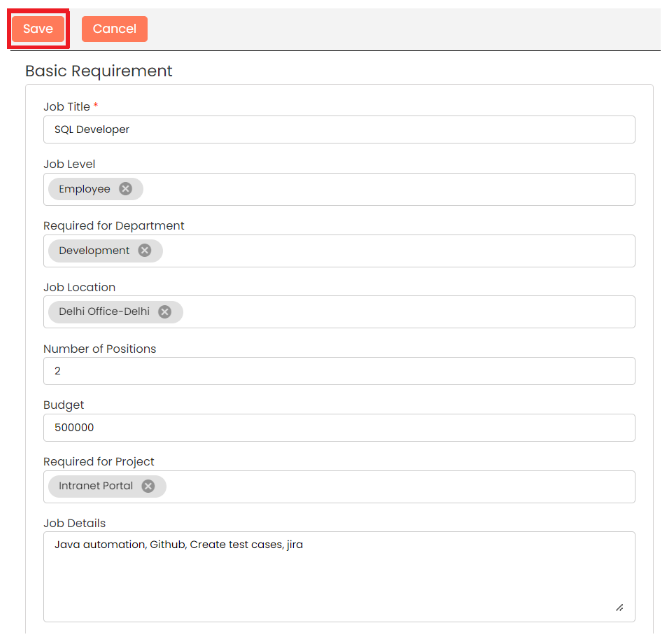666x638 pixels.
Task: Remove the Employee chip from Job Level
Action: point(125,189)
